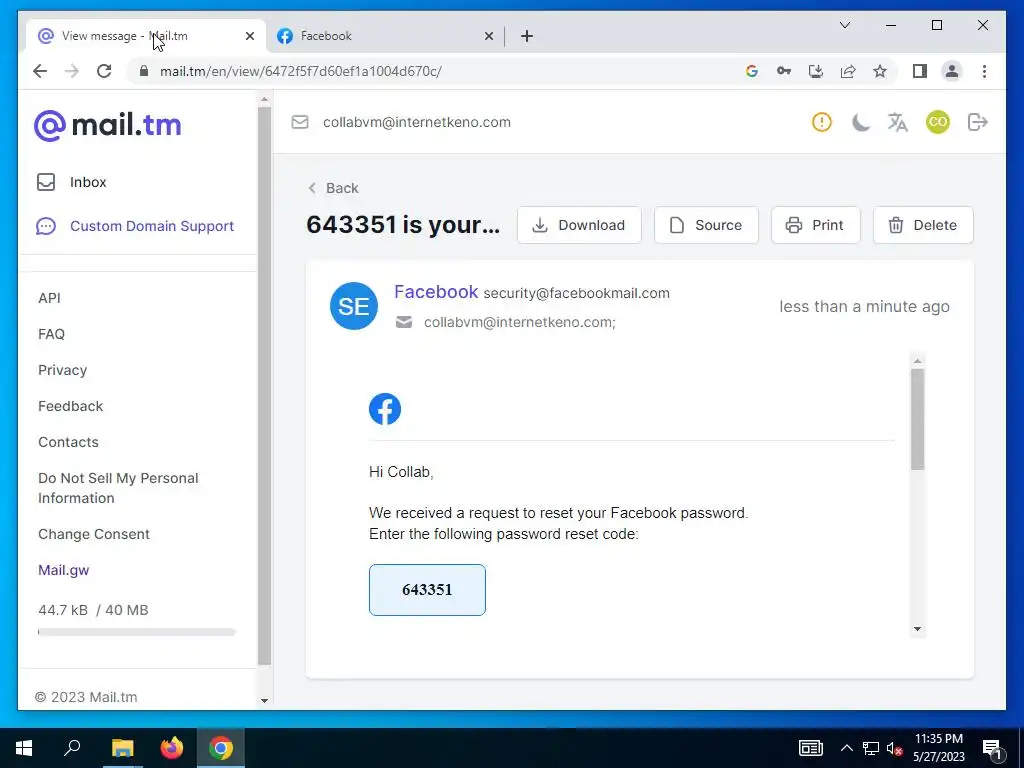
Task: Open the FAQ page link
Action: pos(51,334)
